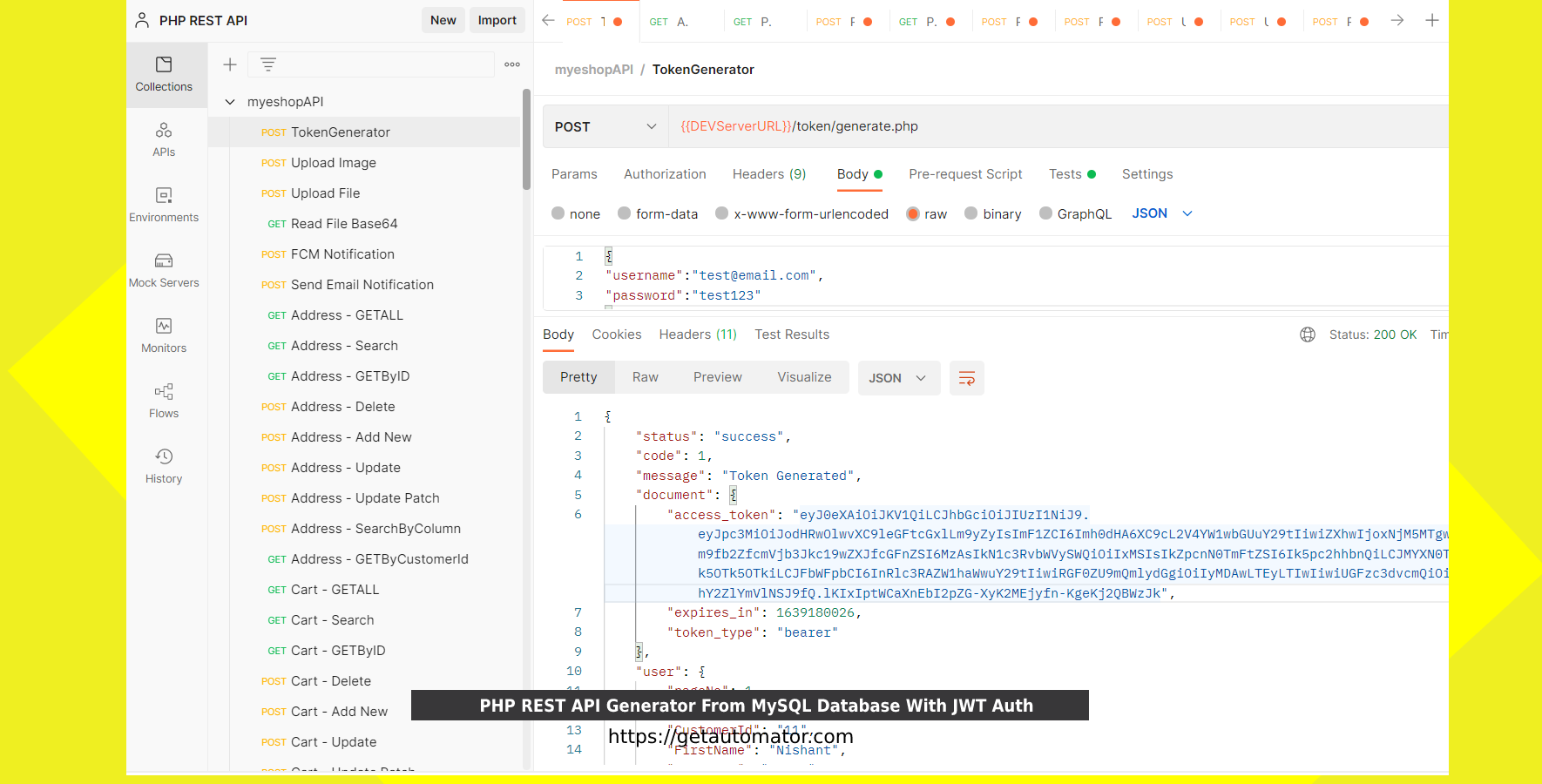Open collection filter options
Image resolution: width=1542 pixels, height=784 pixels.
[267, 64]
